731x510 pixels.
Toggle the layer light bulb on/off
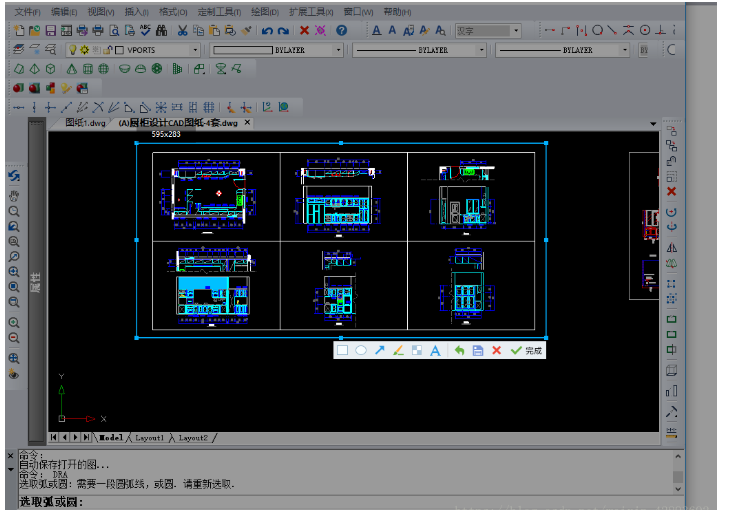tap(73, 49)
